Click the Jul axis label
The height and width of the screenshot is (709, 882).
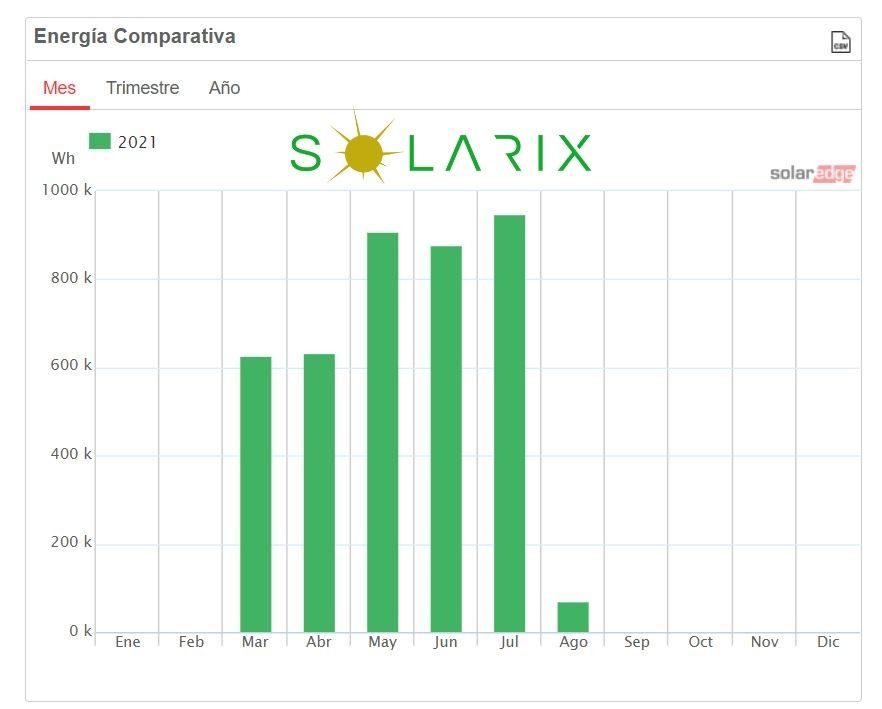click(x=509, y=642)
